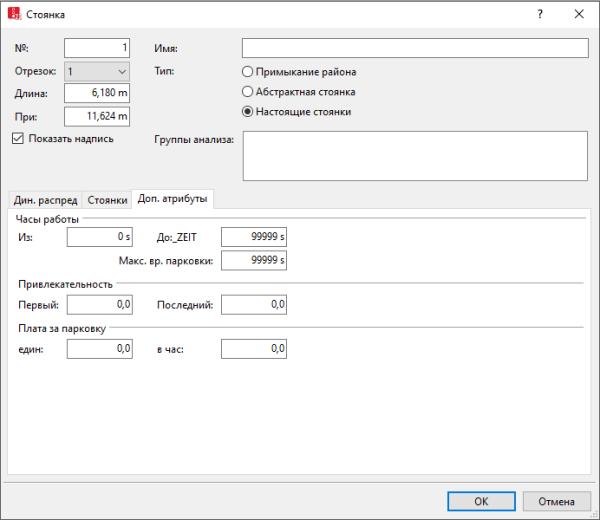Select Примыкание района radio option
Viewport: 600px width, 520px height.
(248, 72)
